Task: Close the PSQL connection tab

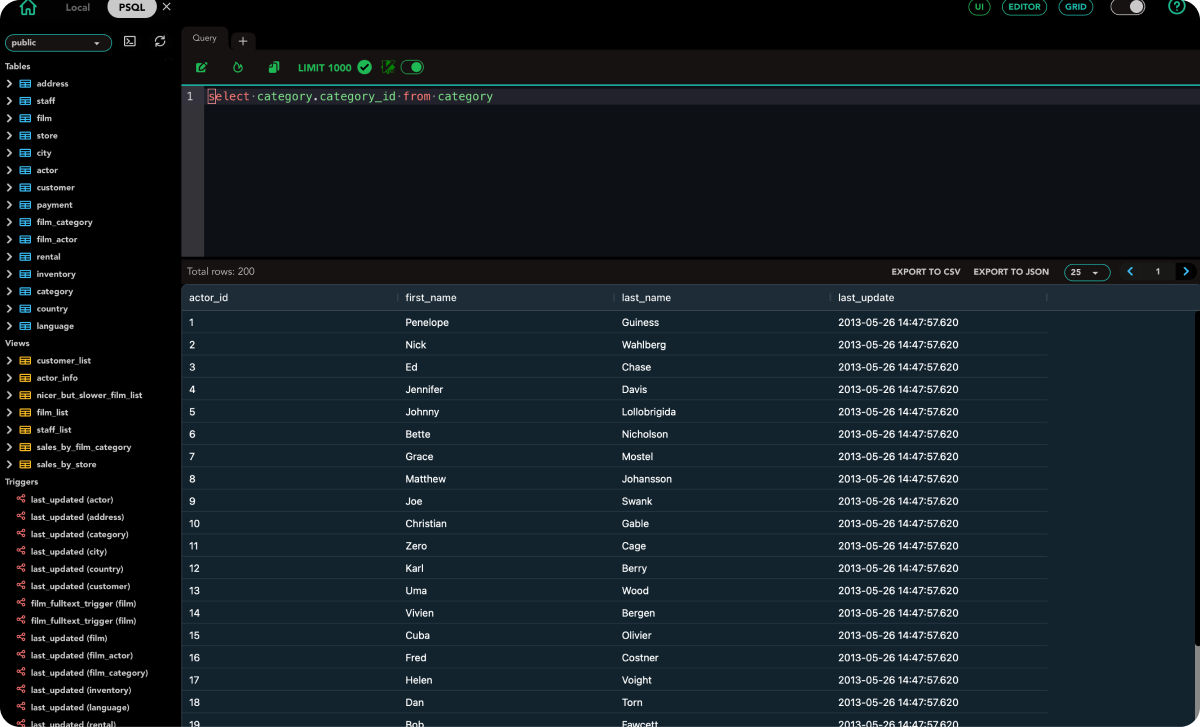Action: point(166,7)
